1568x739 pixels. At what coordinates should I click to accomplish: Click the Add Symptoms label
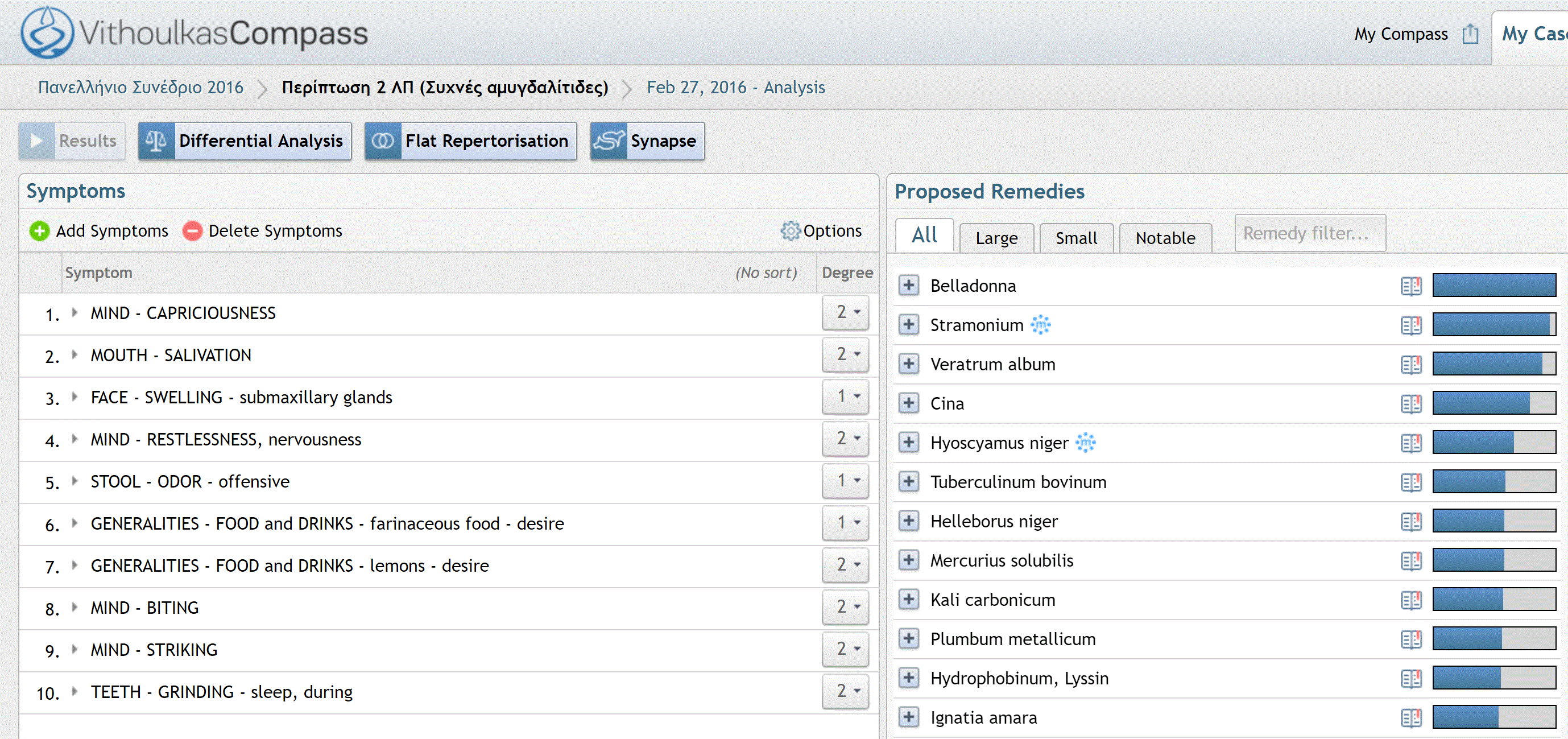point(112,232)
